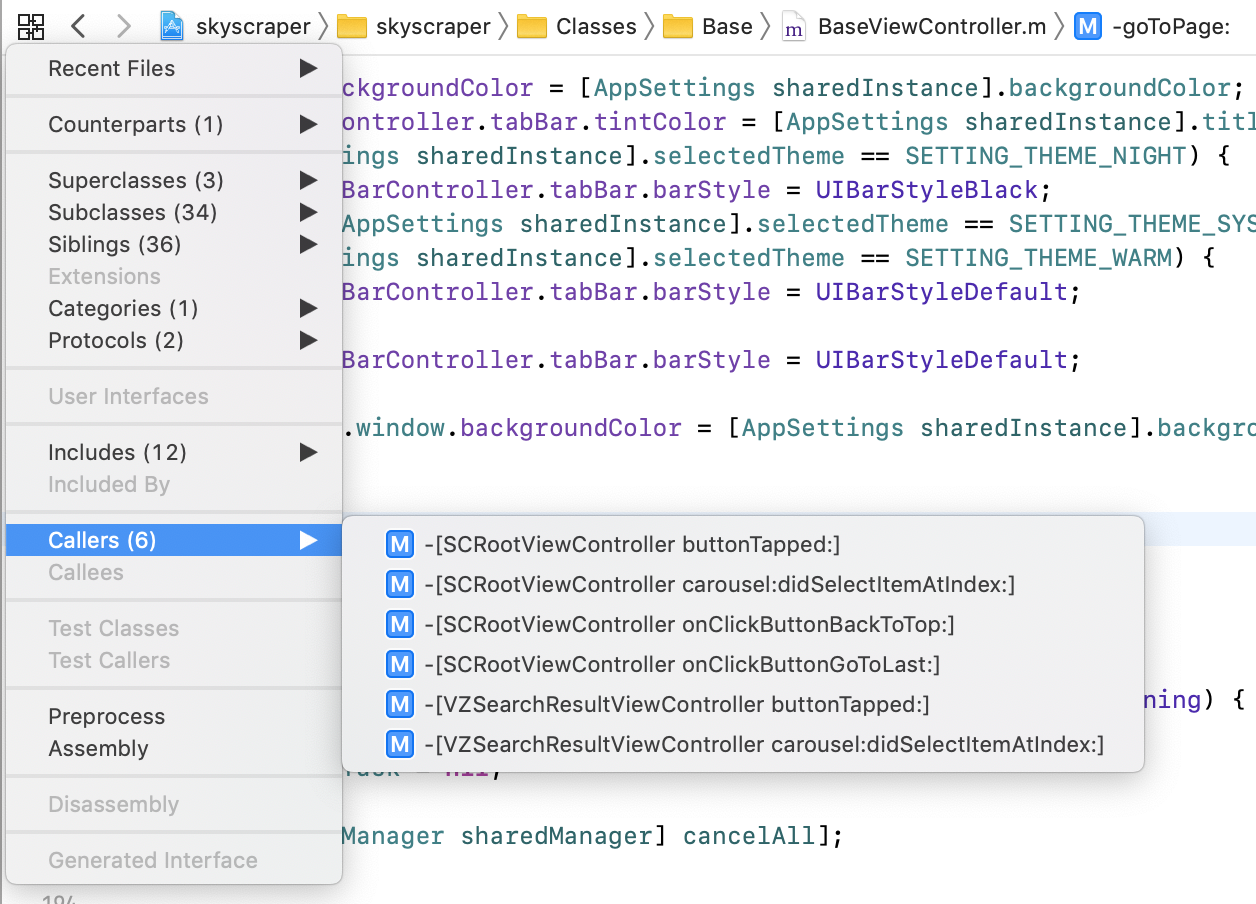Jump to SCRootViewController onClickButtonBackToTop: caller
This screenshot has width=1256, height=904.
(689, 625)
